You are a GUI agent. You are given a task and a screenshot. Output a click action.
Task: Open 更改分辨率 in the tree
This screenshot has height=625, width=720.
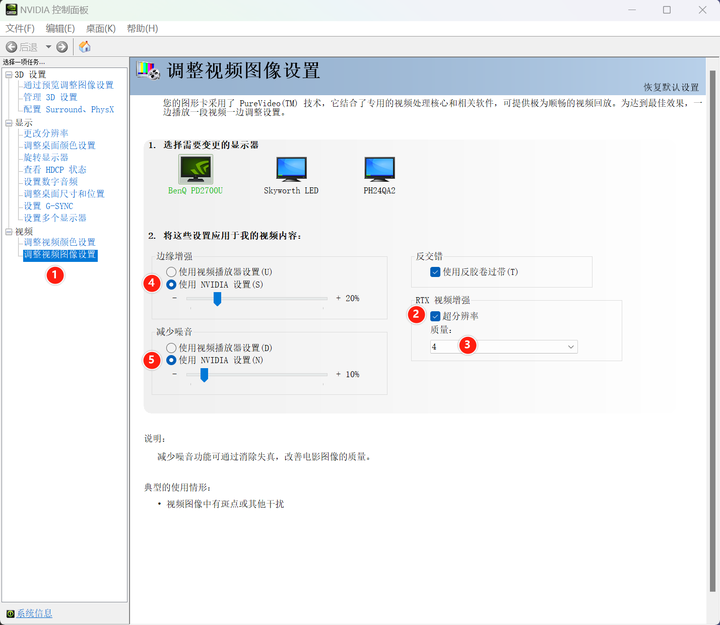[46, 133]
